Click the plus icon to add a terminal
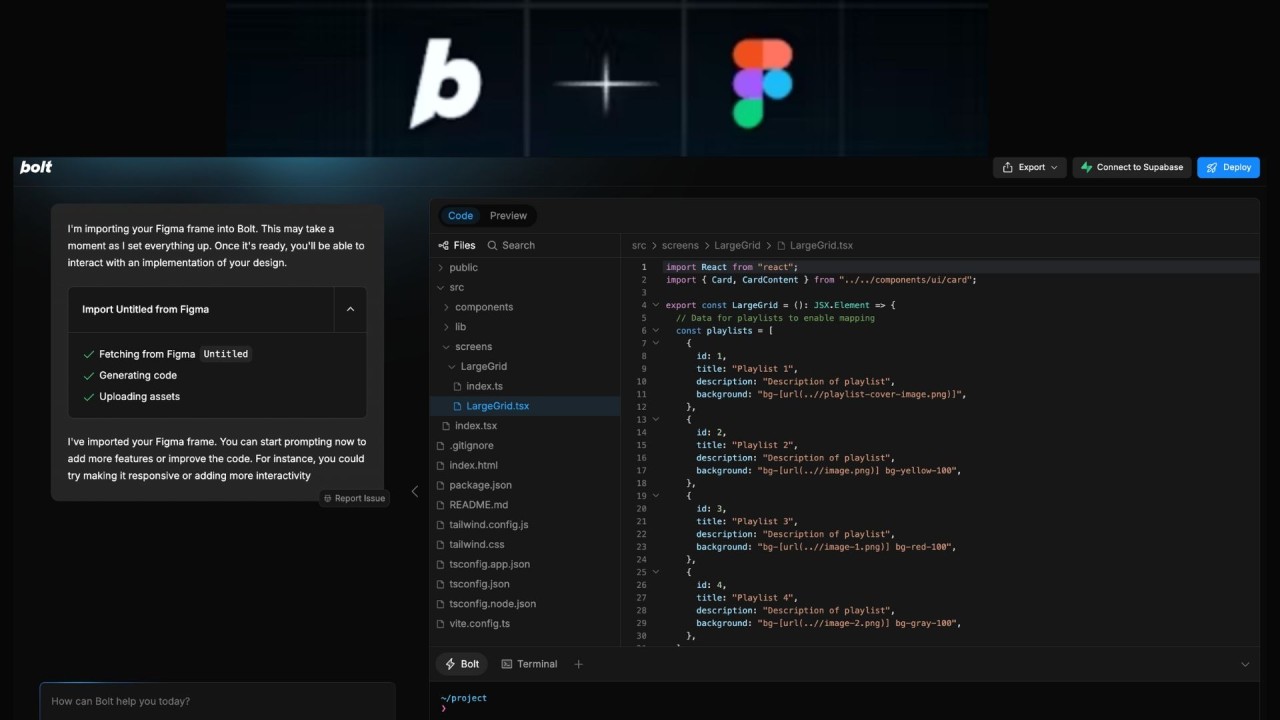Image resolution: width=1280 pixels, height=720 pixels. pyautogui.click(x=578, y=663)
